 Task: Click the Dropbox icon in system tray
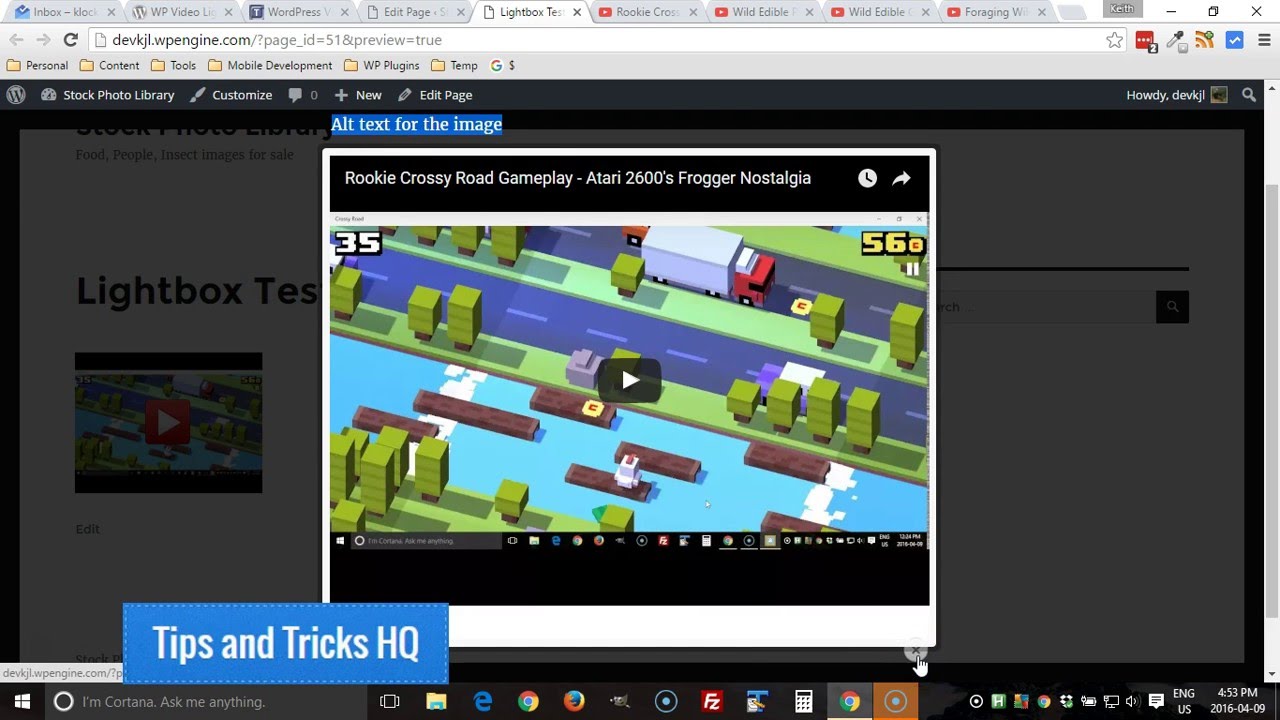[1066, 701]
